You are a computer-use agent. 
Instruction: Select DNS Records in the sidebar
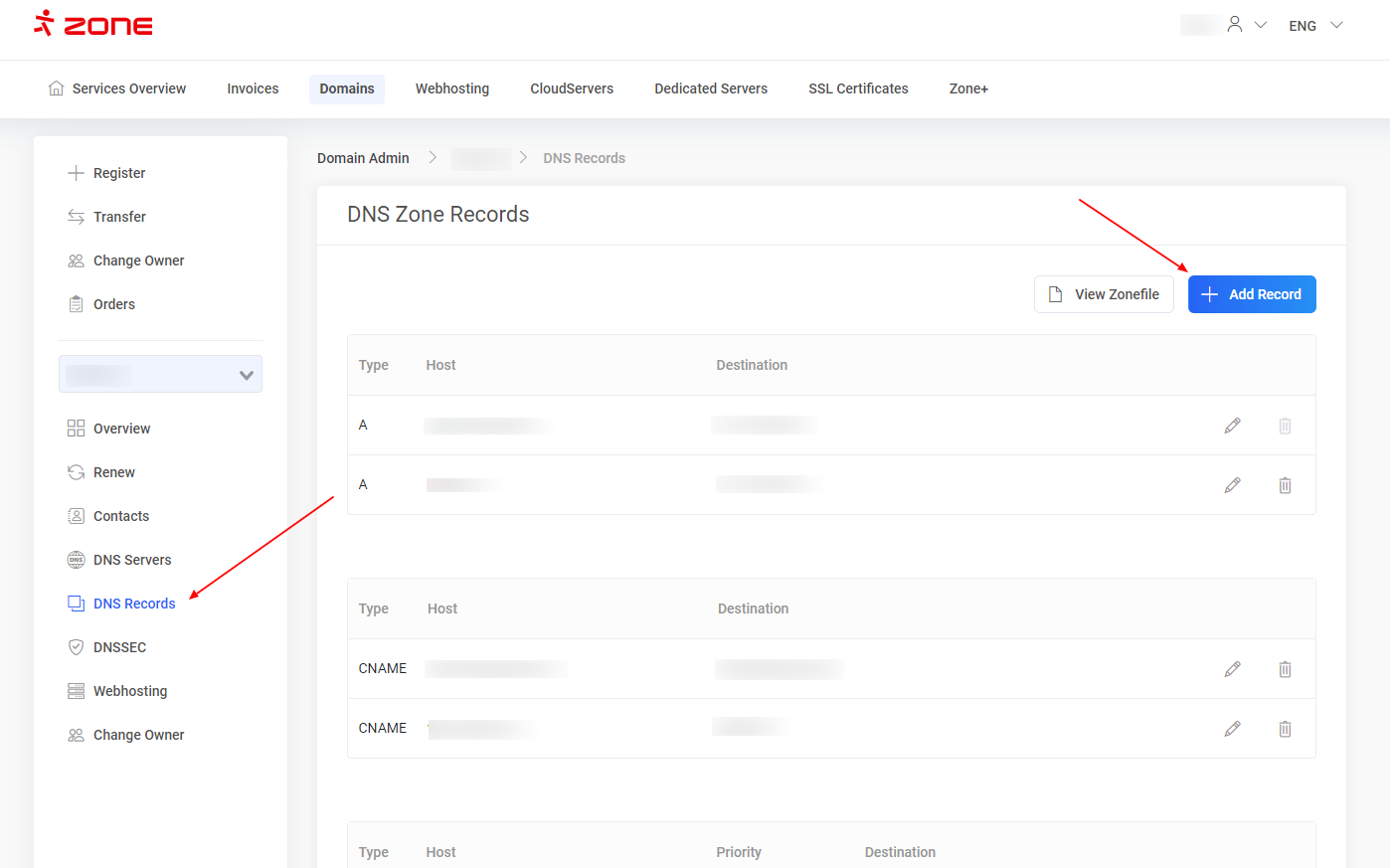133,604
